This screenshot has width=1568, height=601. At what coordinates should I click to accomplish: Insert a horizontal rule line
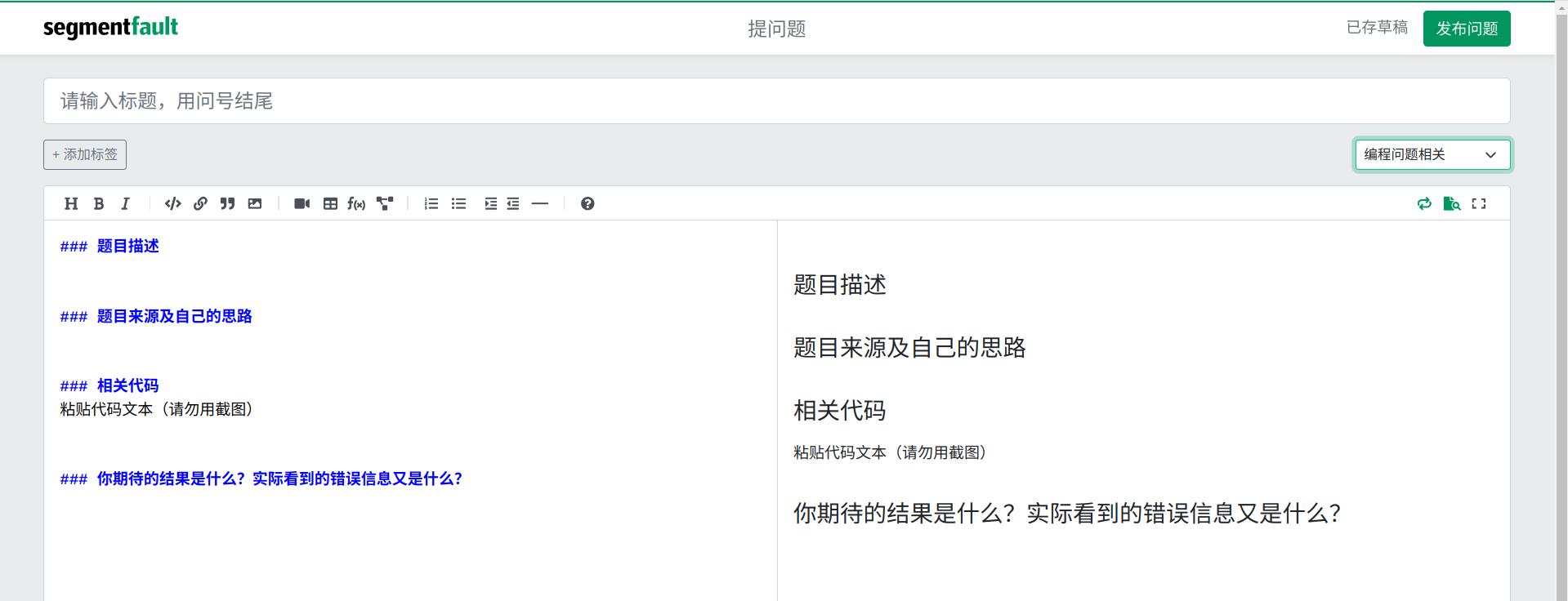point(540,203)
